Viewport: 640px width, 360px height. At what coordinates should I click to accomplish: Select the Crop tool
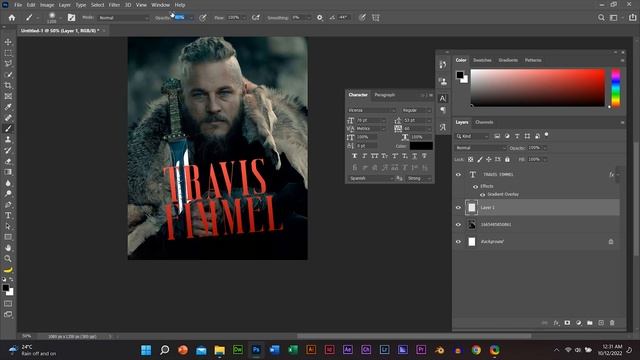(x=8, y=85)
